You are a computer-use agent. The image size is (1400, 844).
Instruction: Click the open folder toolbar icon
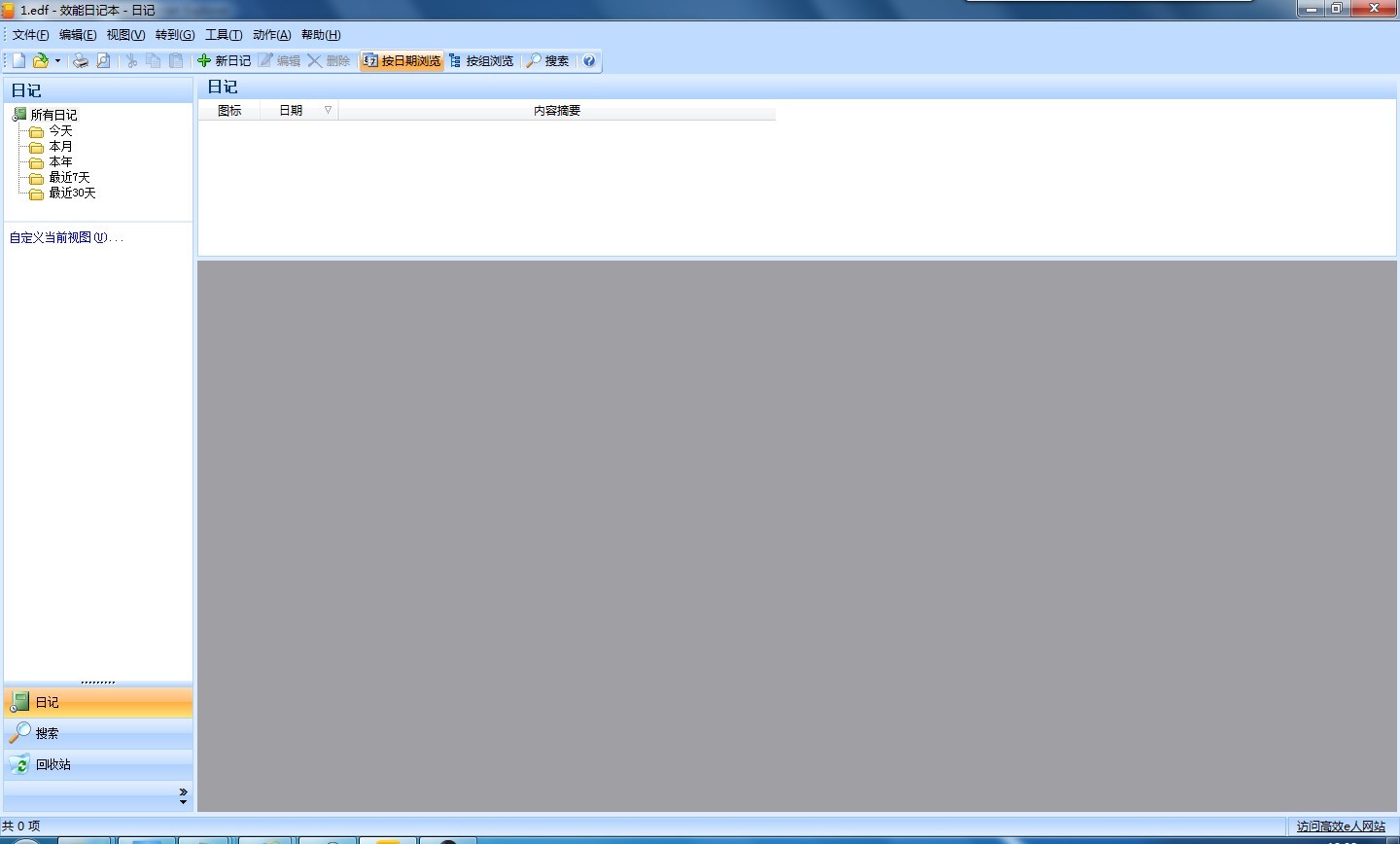point(40,60)
